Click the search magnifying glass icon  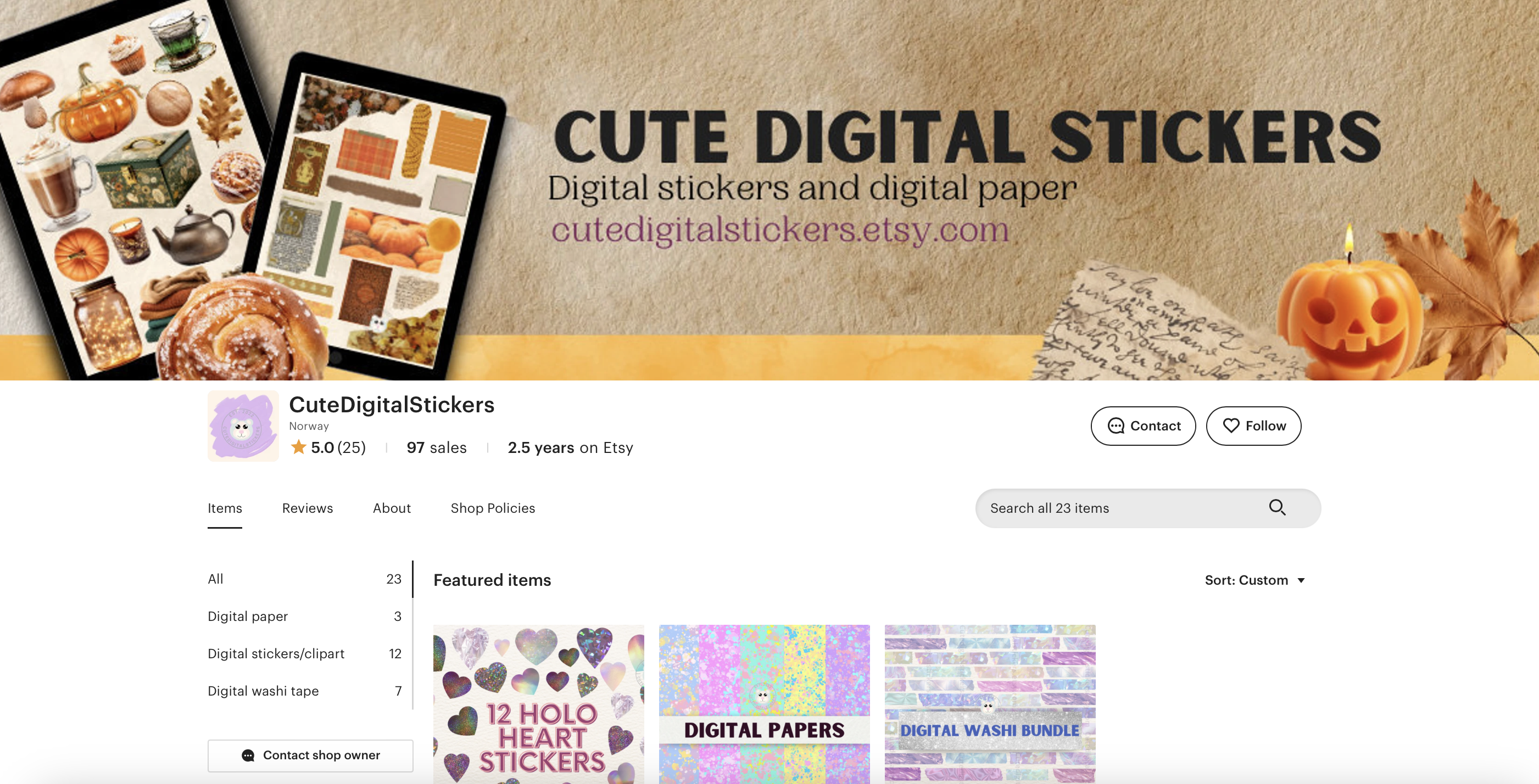coord(1276,507)
